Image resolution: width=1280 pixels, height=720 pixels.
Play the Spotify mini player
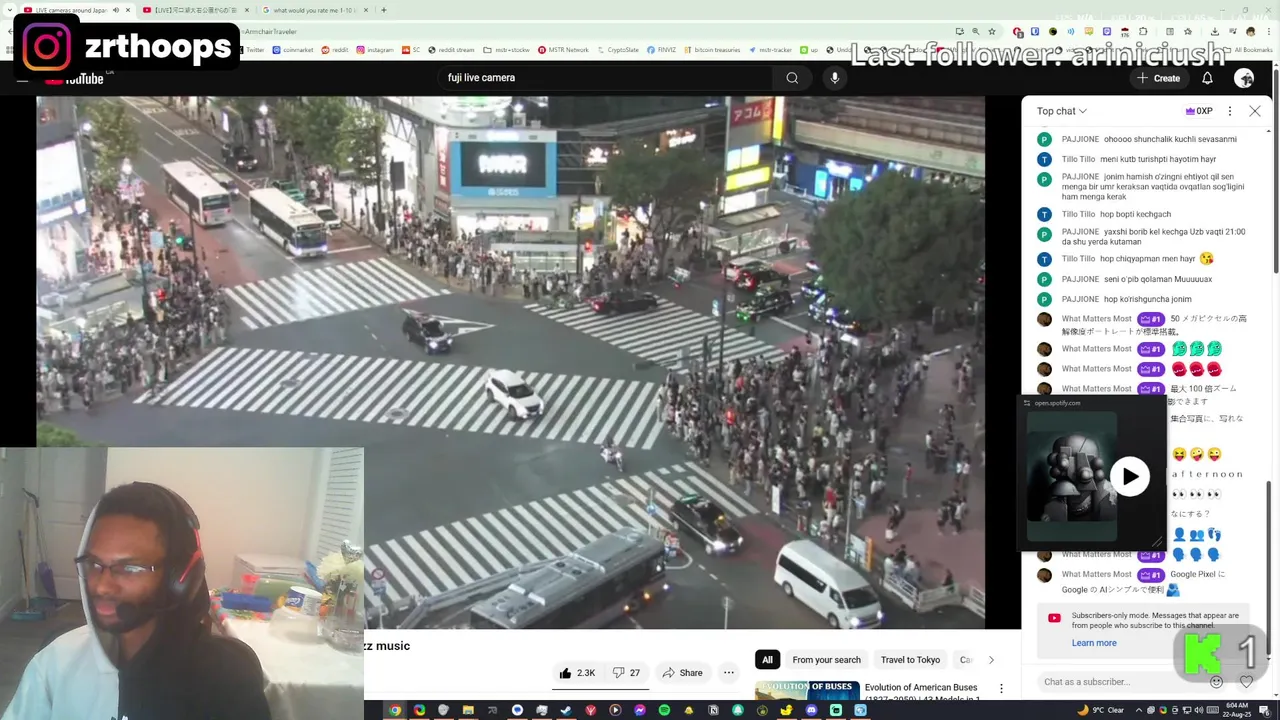coord(1130,477)
